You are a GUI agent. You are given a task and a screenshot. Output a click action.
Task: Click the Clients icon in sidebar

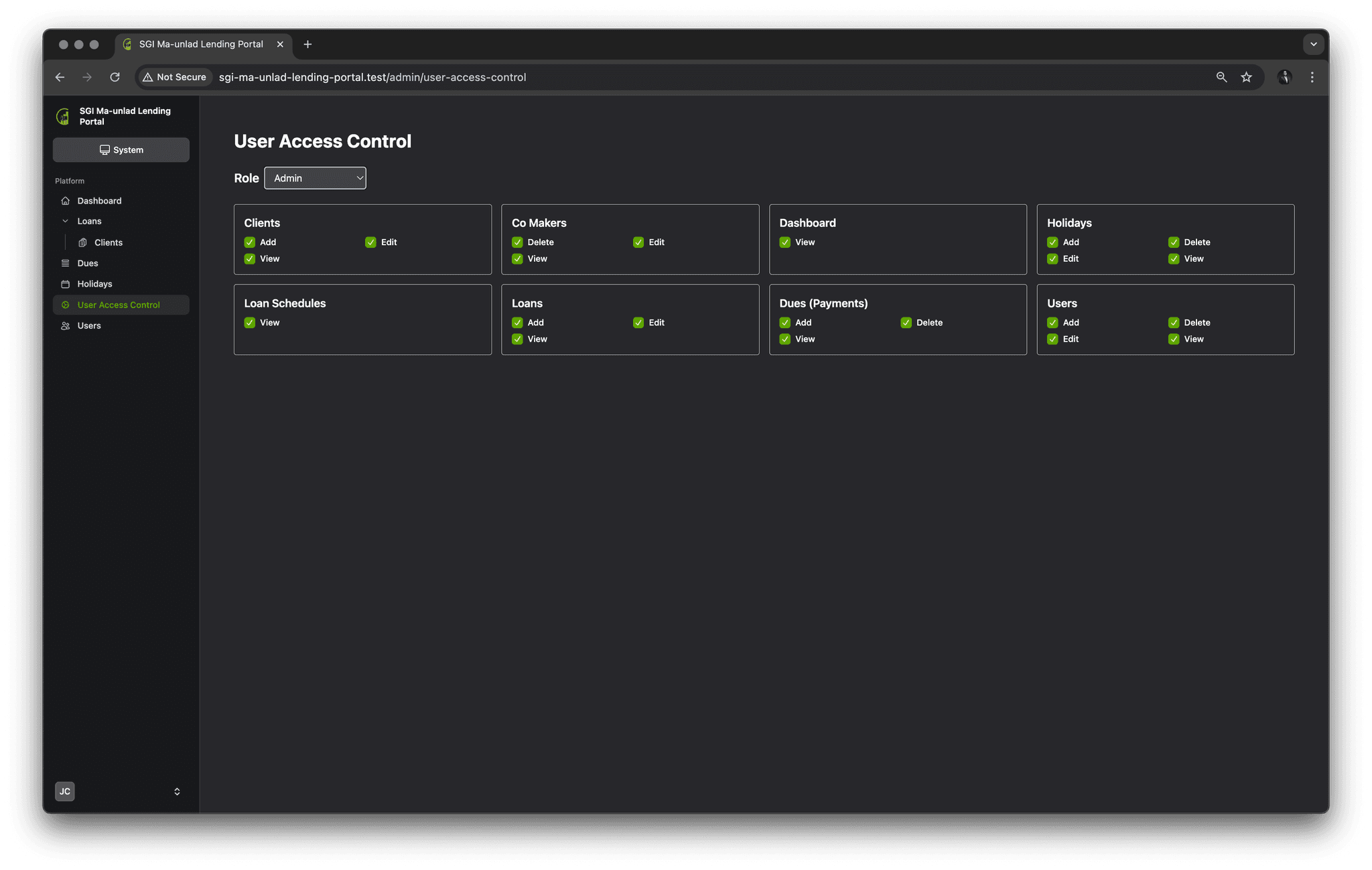point(82,242)
